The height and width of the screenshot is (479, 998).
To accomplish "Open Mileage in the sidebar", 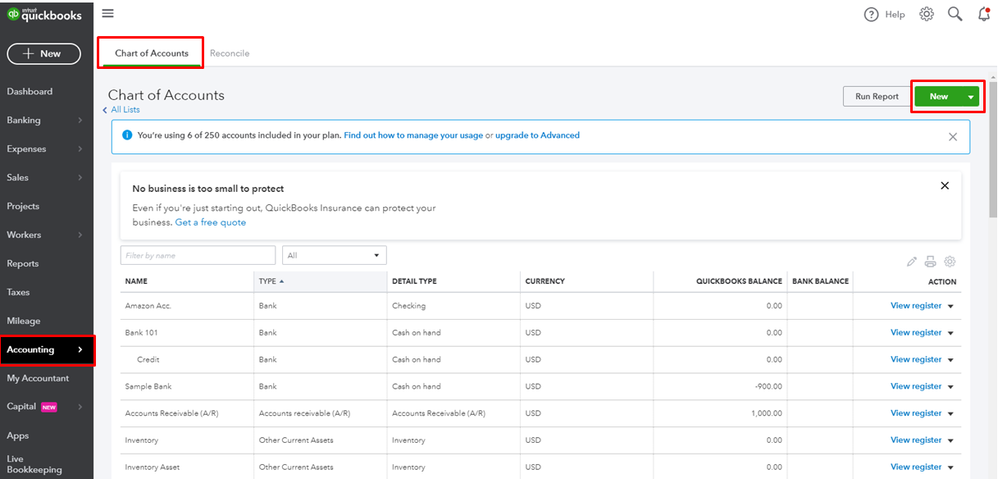I will coord(24,321).
